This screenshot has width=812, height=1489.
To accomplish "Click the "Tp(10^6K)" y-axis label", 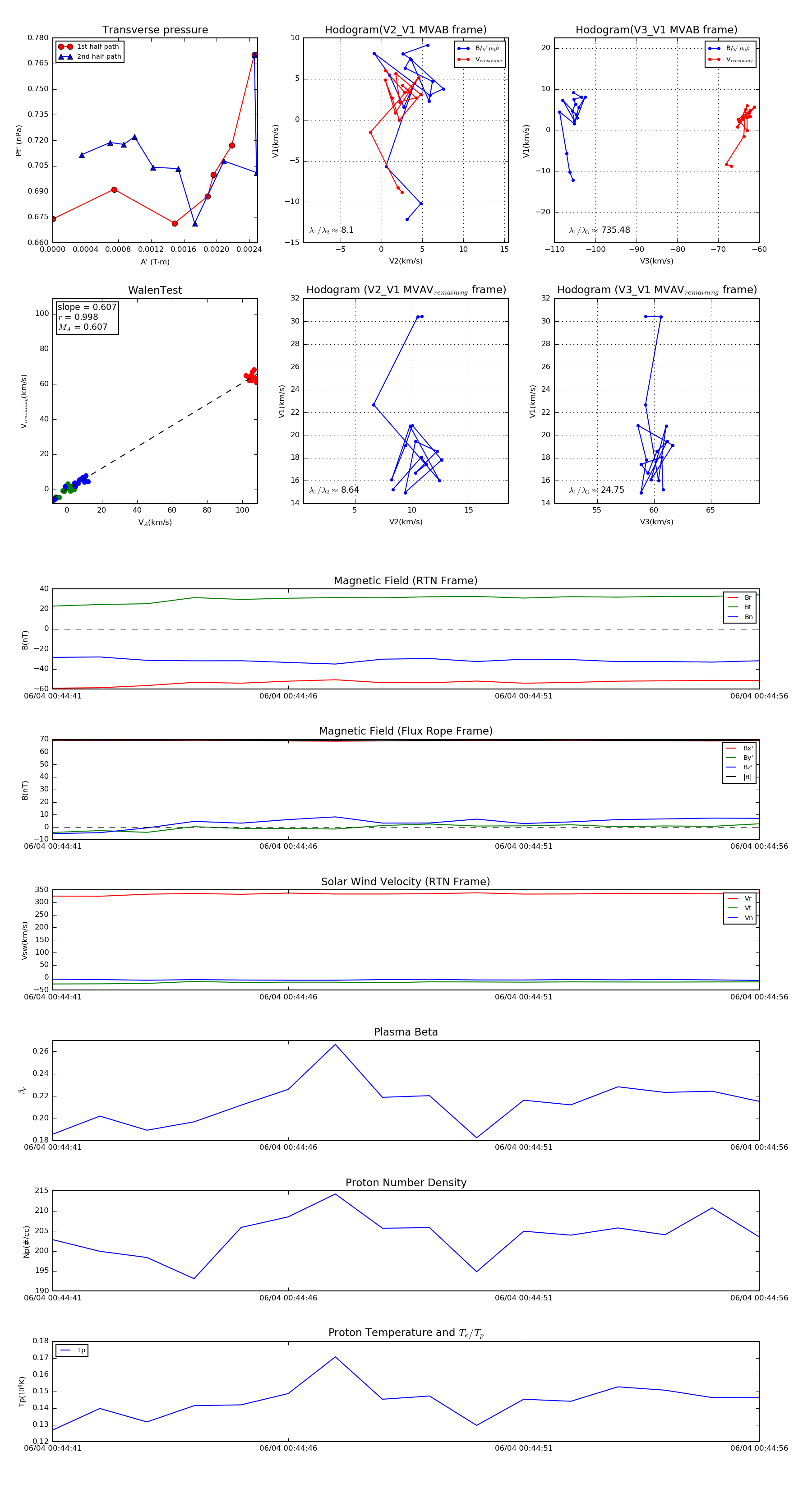I will pyautogui.click(x=23, y=1392).
